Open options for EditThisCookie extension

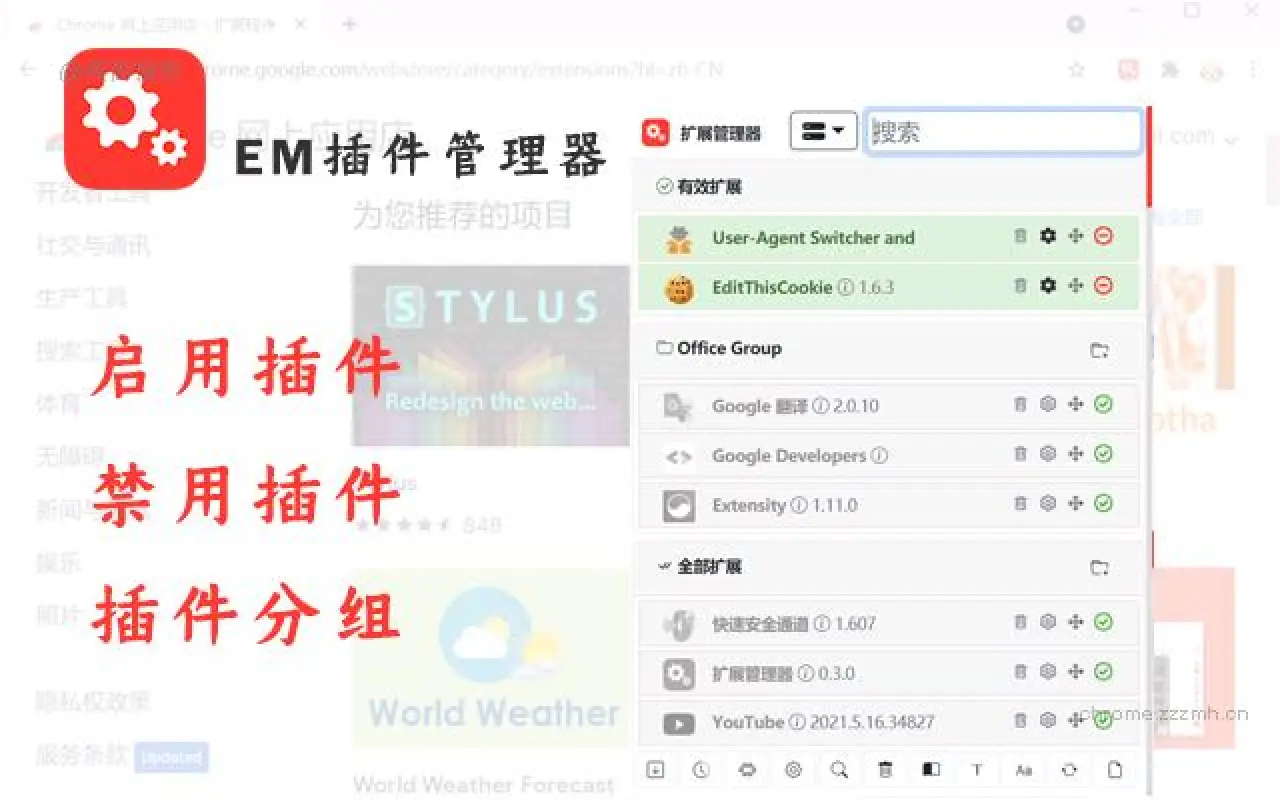point(1047,287)
